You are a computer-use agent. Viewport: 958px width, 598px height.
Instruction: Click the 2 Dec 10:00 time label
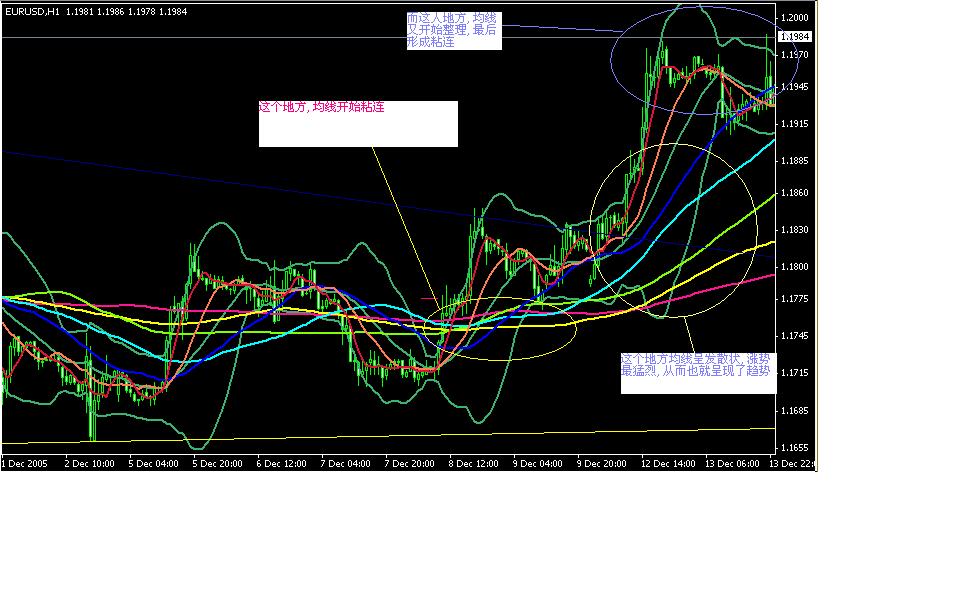[89, 464]
